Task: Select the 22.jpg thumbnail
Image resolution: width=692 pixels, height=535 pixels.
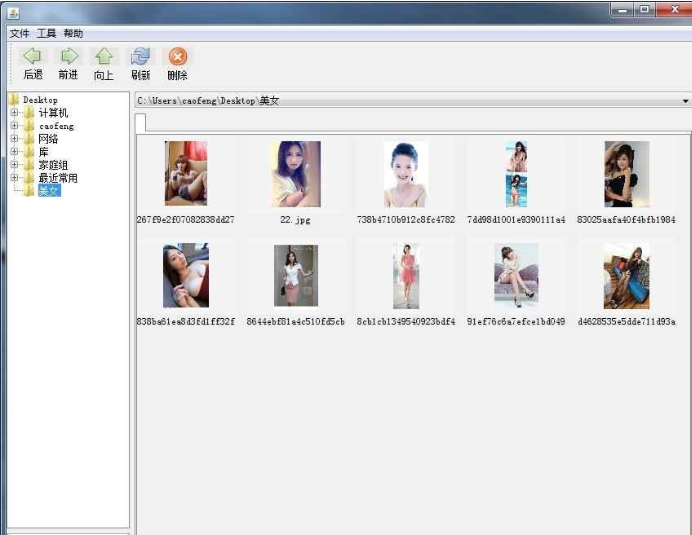Action: (x=295, y=174)
